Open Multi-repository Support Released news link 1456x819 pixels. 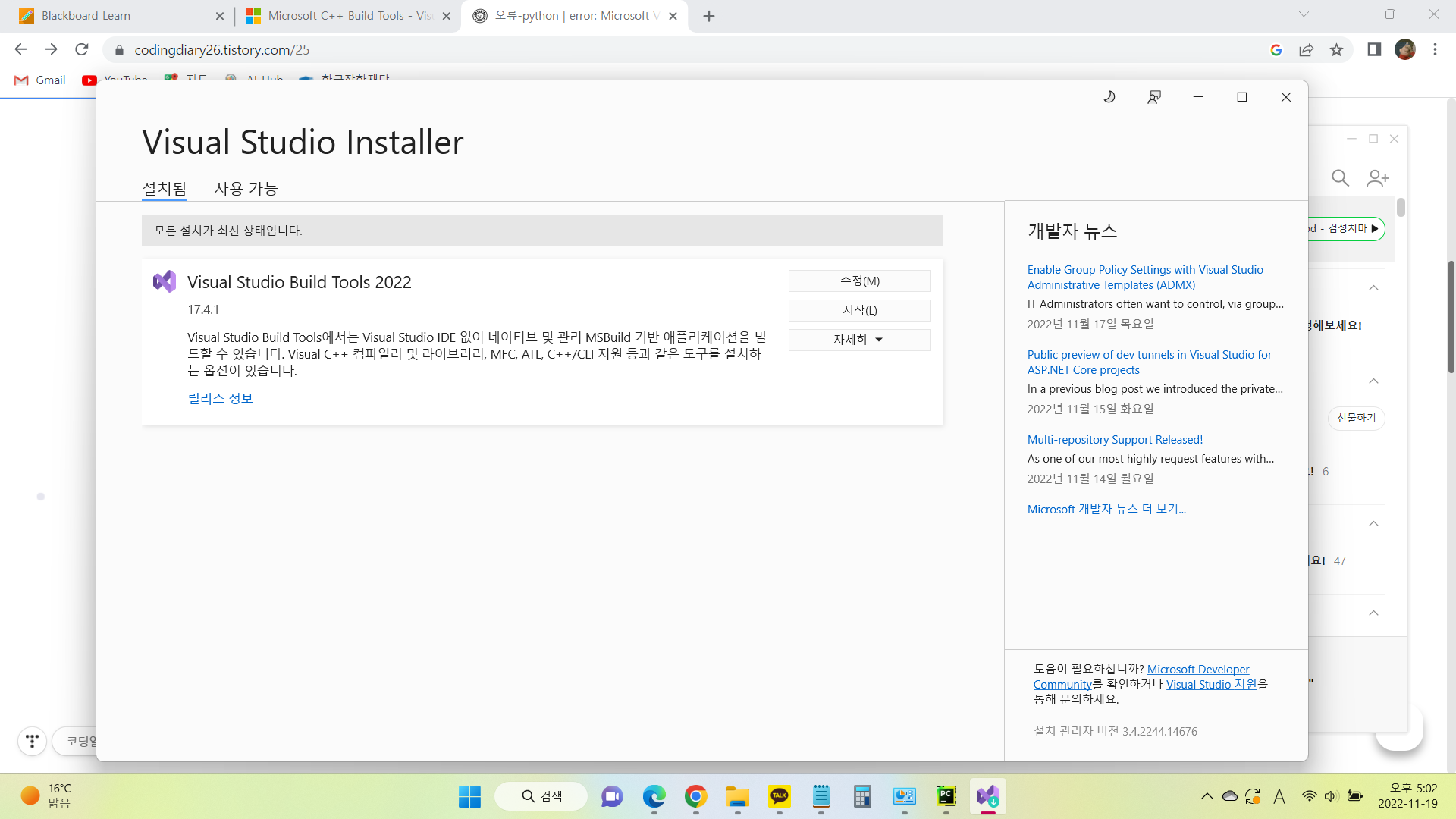pos(1115,440)
